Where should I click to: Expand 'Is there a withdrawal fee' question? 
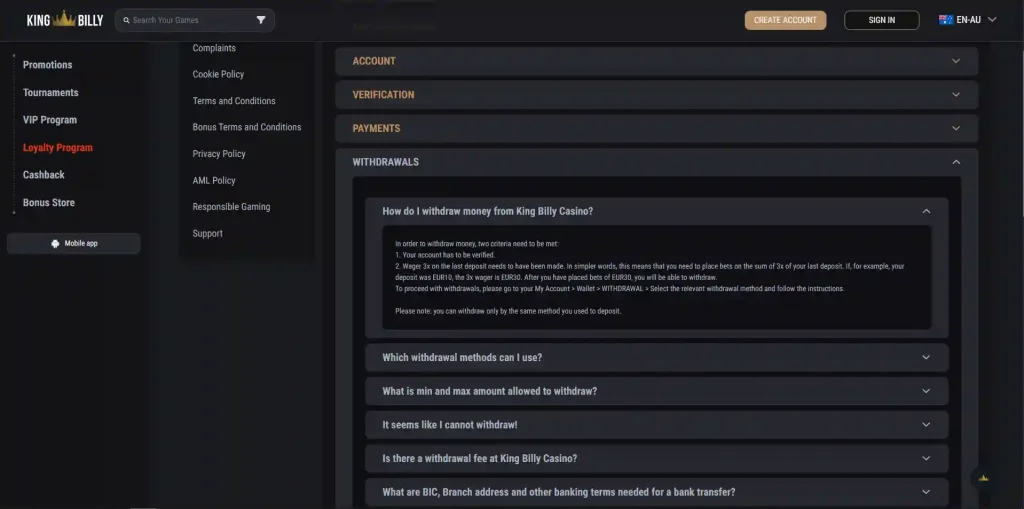point(656,459)
